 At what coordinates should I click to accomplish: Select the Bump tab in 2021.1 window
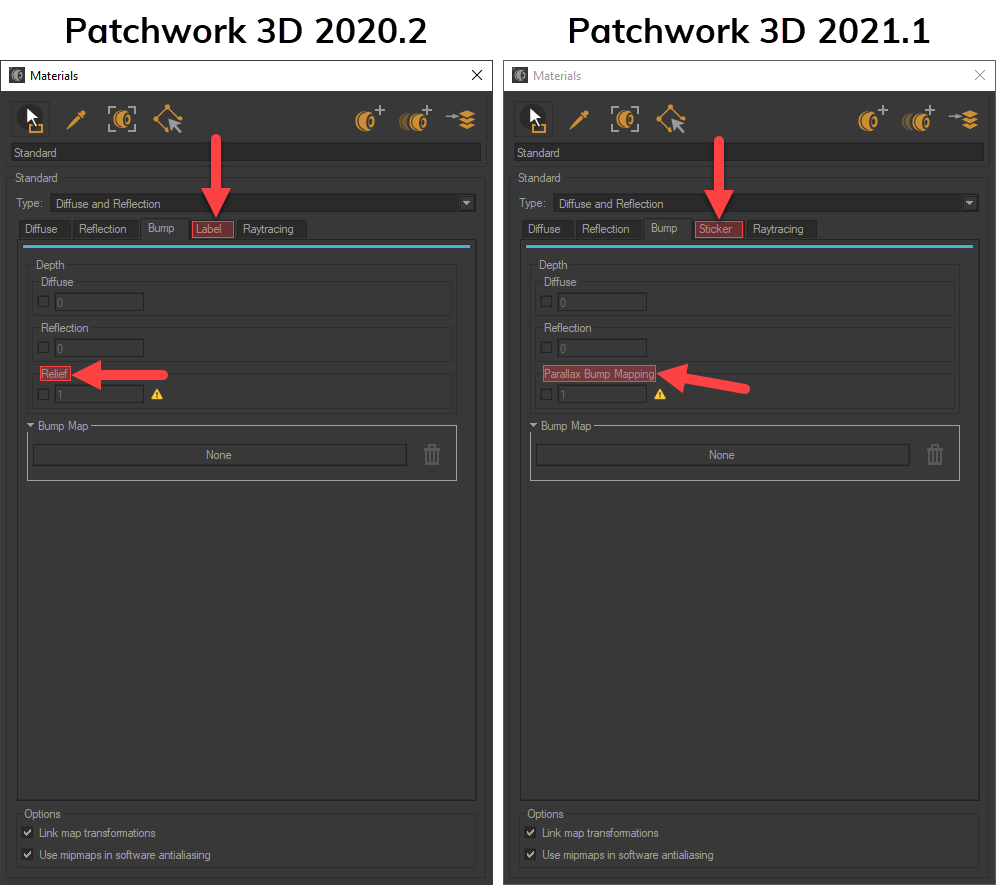[x=667, y=228]
